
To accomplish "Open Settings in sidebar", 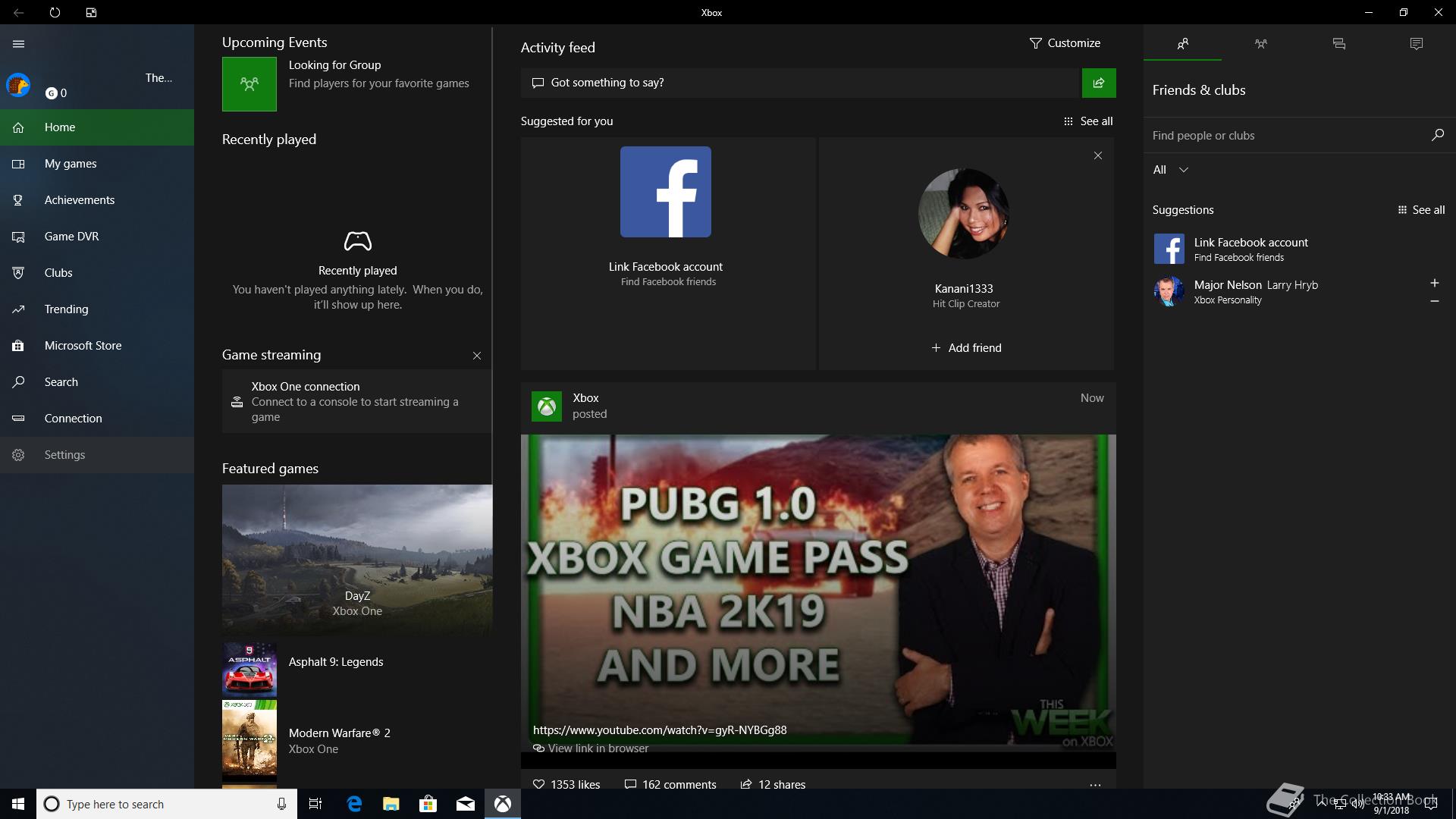I will [97, 455].
